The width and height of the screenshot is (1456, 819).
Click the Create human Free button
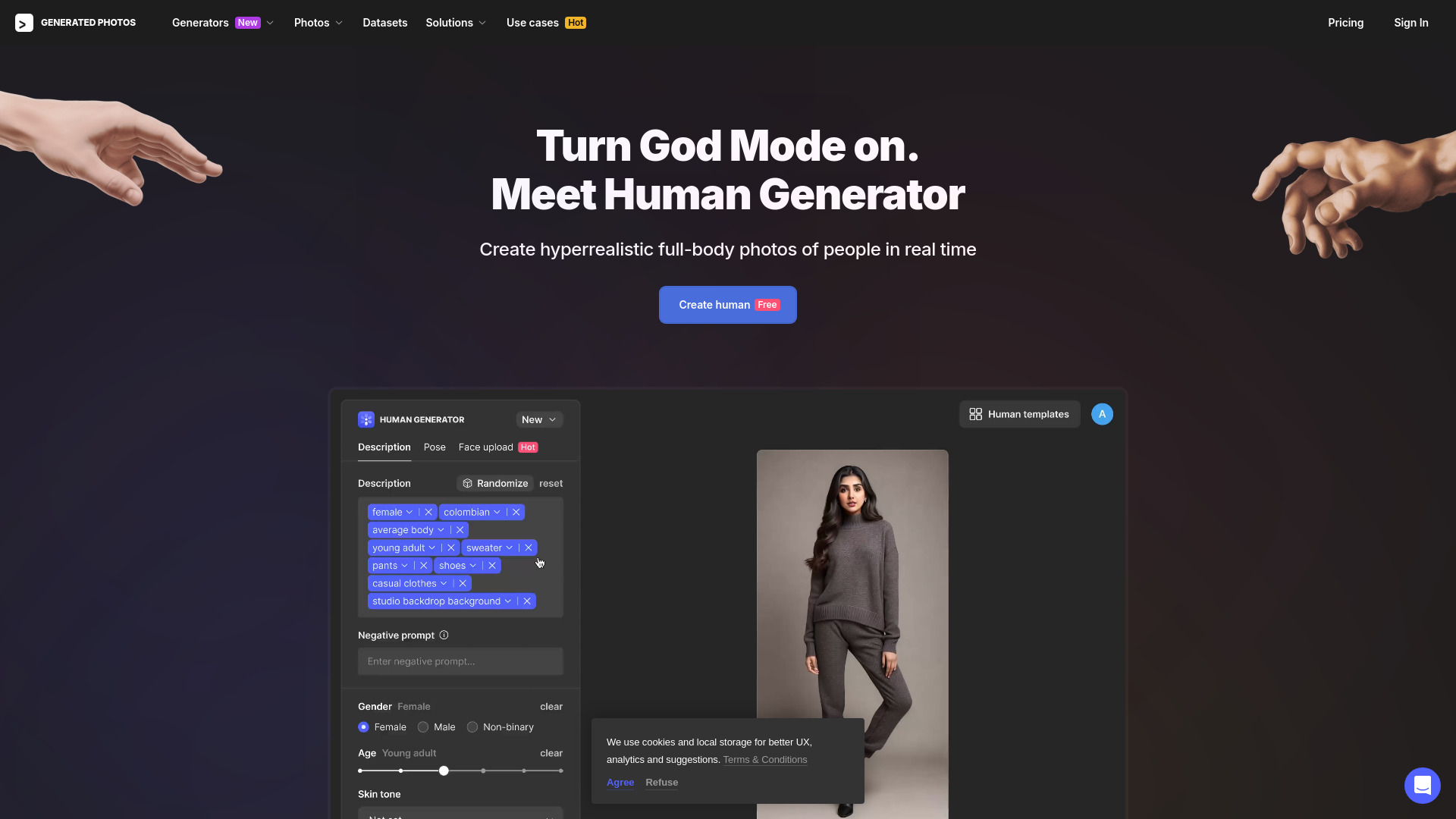click(x=728, y=305)
